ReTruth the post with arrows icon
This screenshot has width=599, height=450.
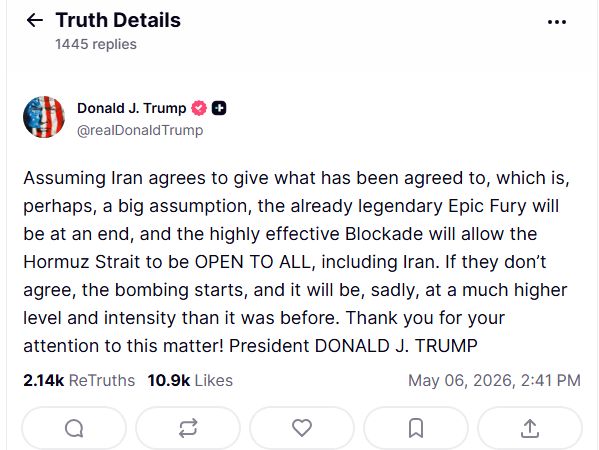pyautogui.click(x=188, y=428)
